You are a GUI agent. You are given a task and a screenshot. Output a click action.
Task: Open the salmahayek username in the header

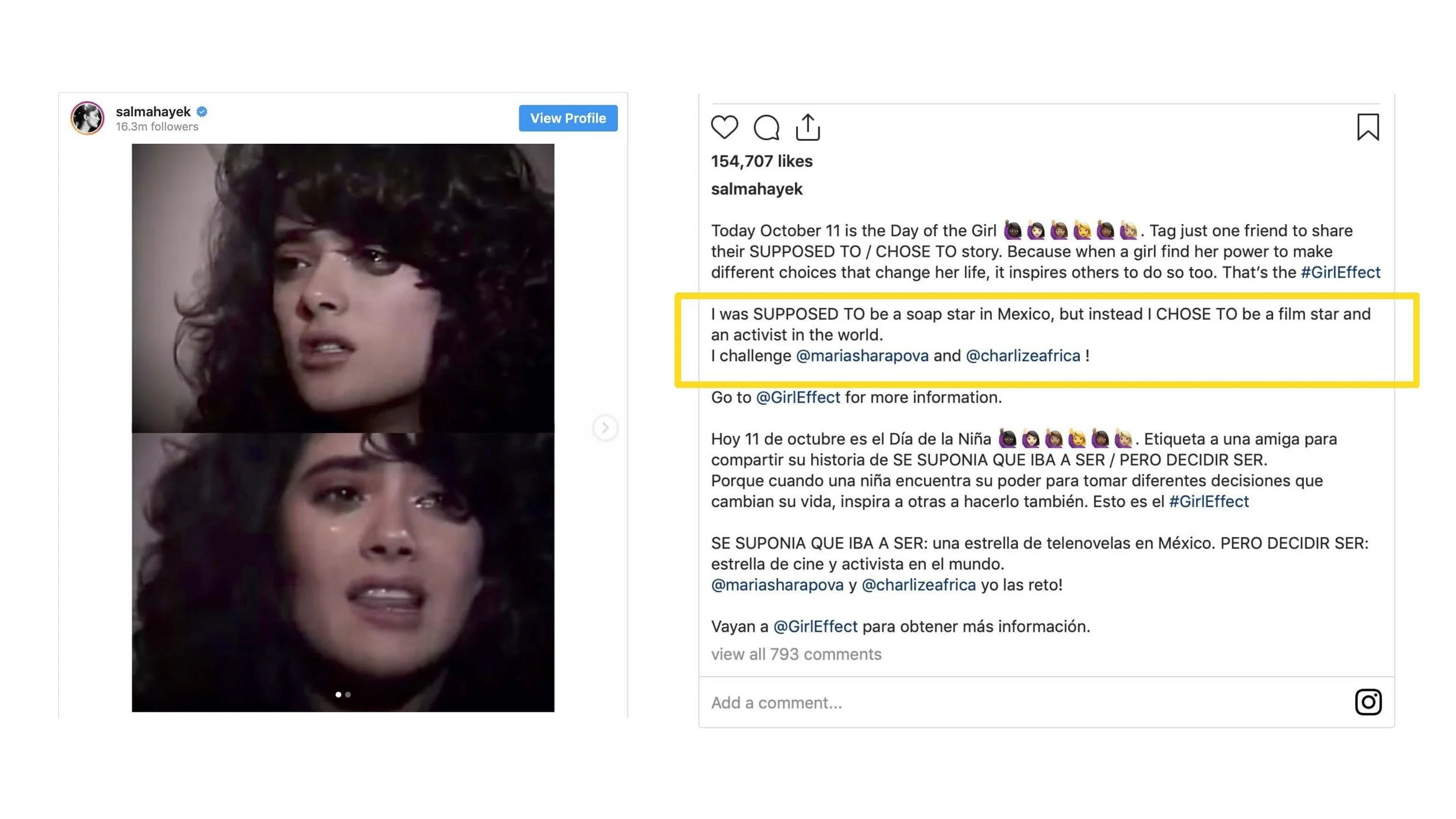[153, 112]
